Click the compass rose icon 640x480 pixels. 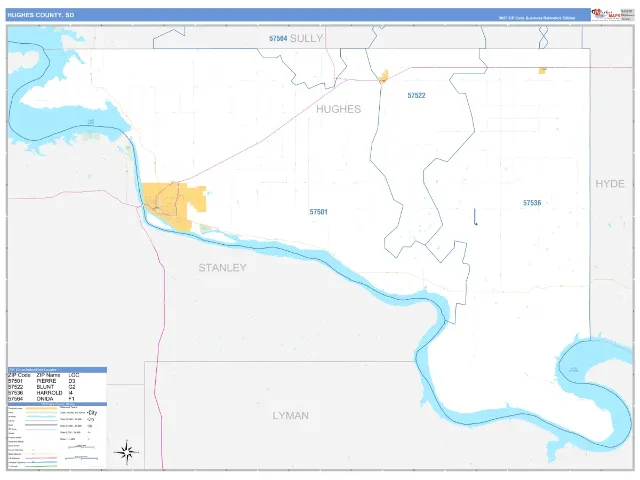point(127,452)
